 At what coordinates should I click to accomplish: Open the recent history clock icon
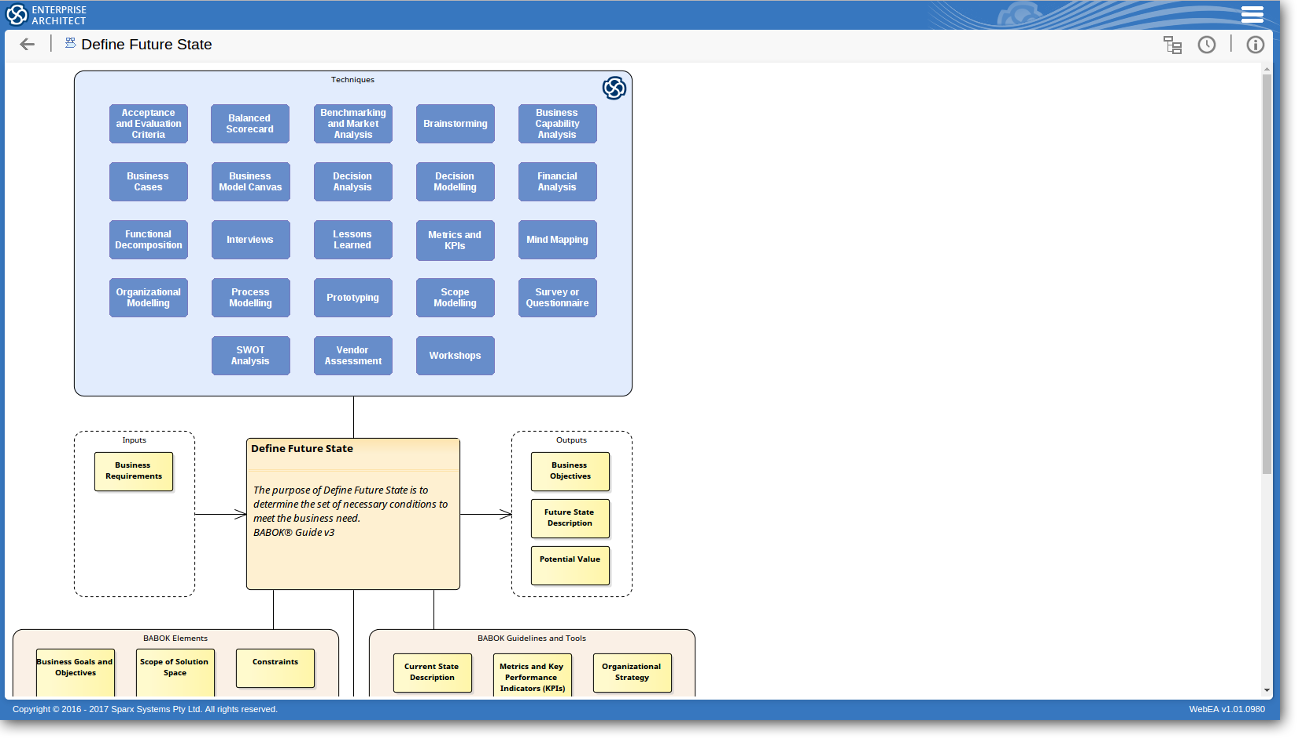tap(1207, 44)
